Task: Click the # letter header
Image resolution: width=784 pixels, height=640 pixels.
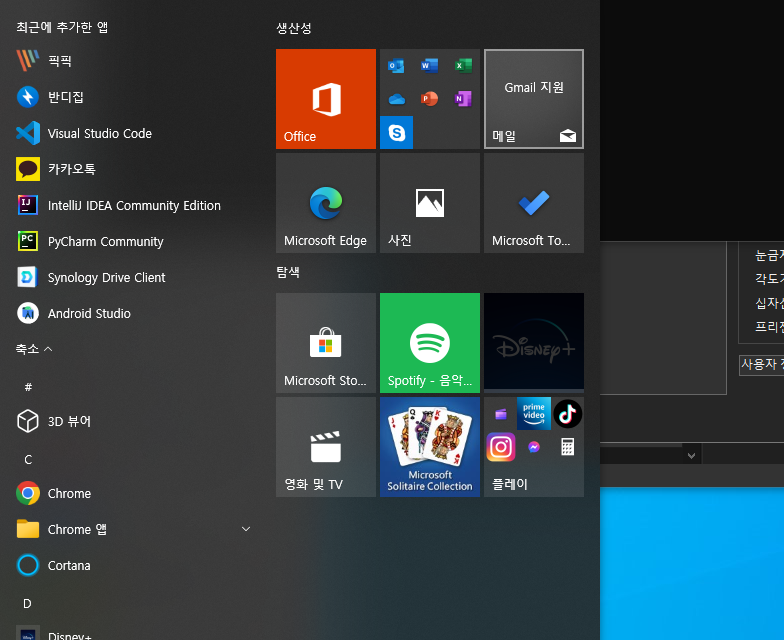Action: [28, 386]
